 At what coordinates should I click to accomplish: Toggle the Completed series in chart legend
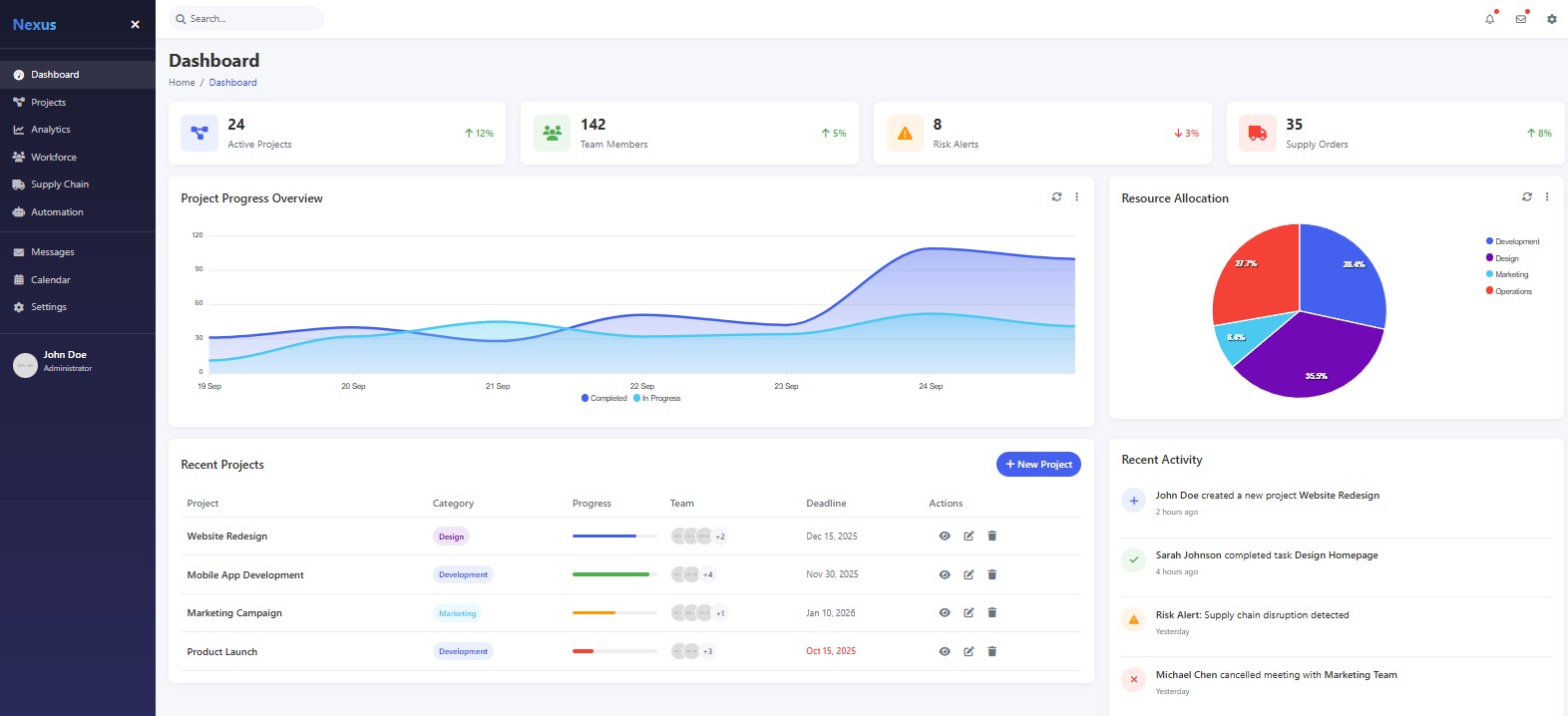[x=604, y=399]
